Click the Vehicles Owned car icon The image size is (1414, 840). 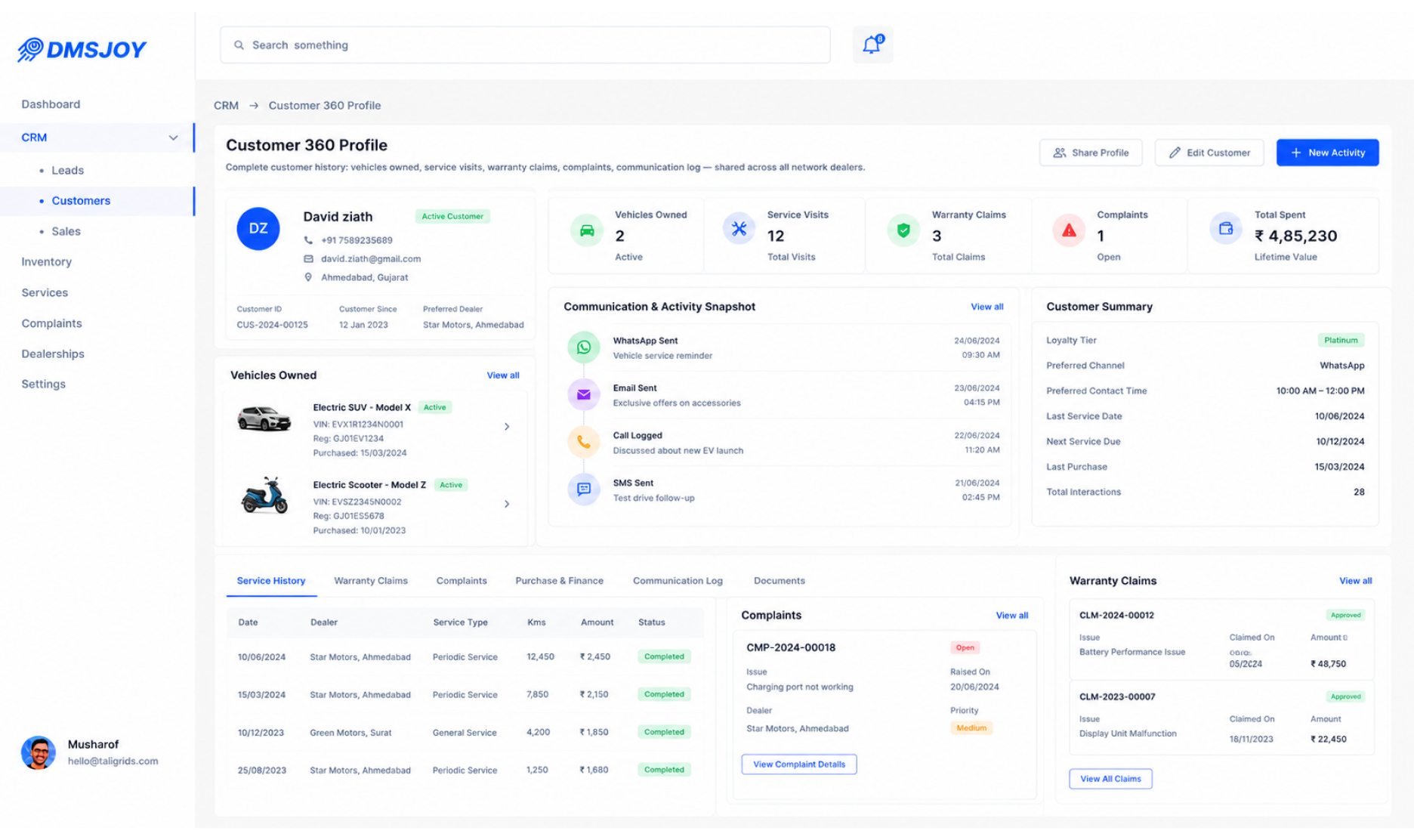coord(587,230)
